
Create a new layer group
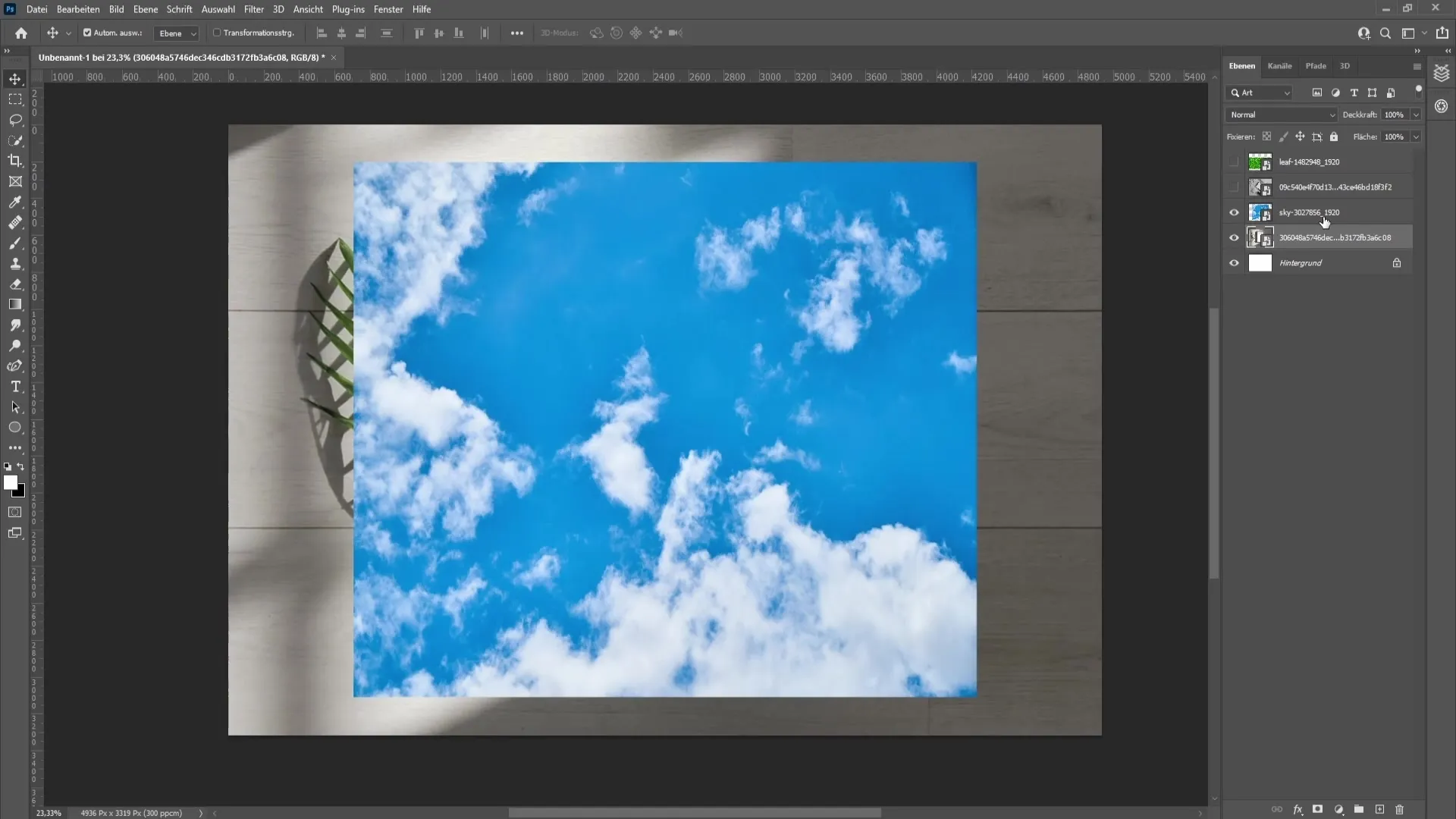[1359, 809]
